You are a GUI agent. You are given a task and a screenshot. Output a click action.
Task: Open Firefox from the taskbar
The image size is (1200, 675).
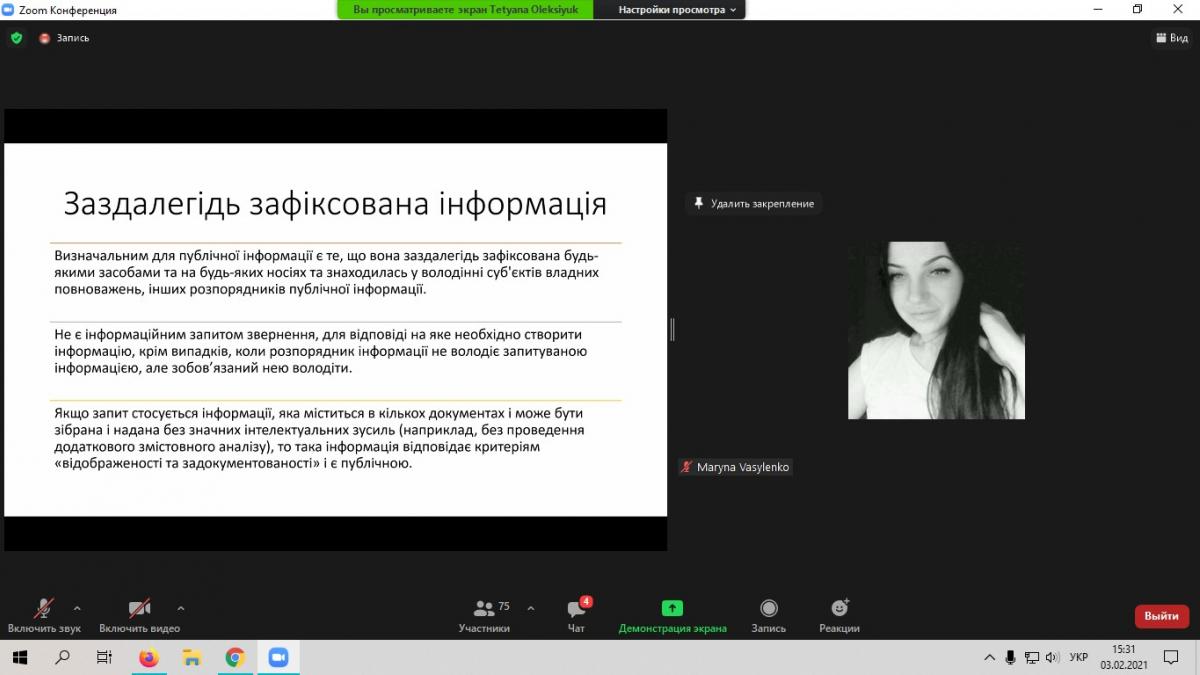[148, 657]
